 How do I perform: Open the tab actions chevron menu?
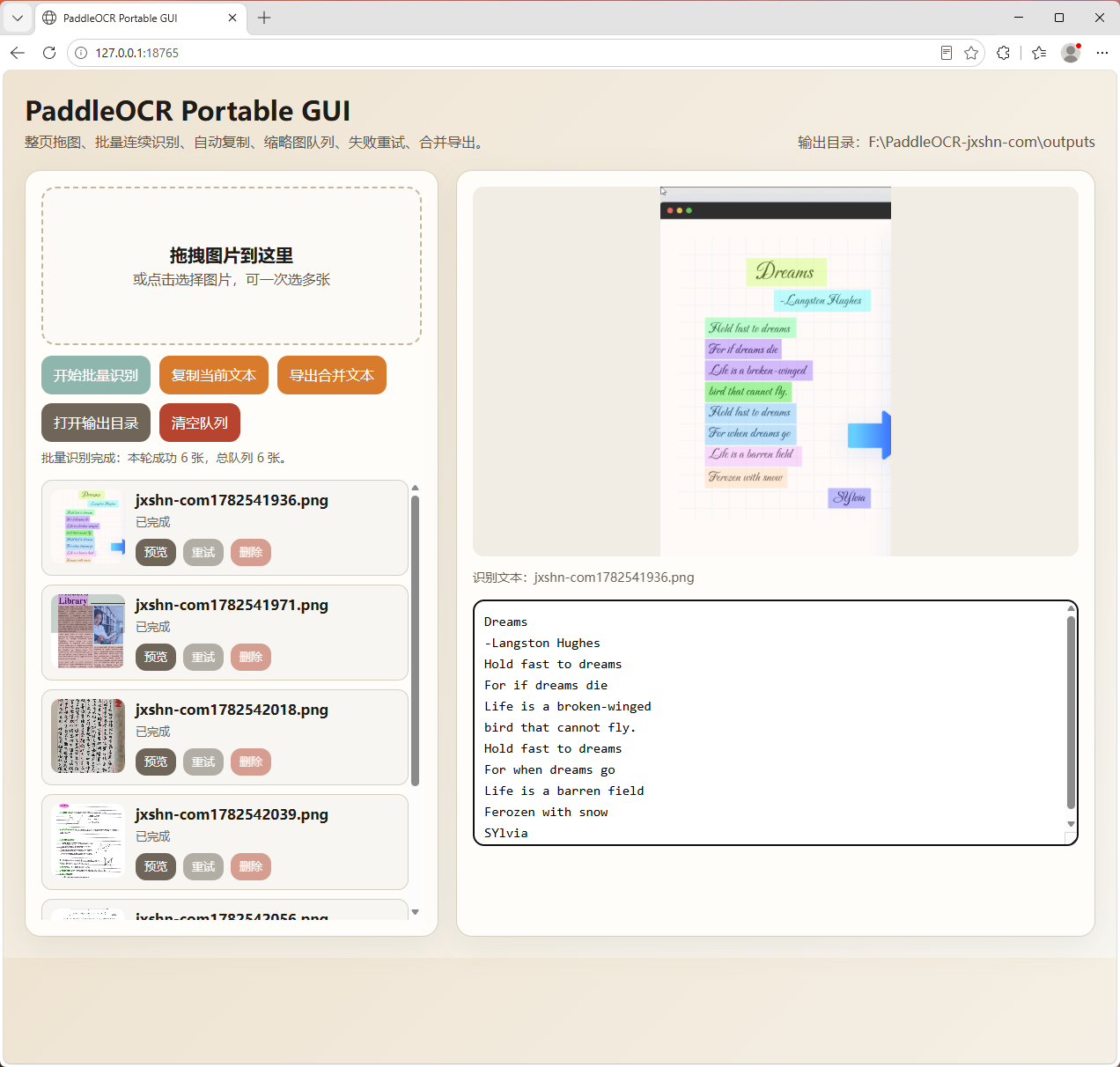(x=18, y=18)
